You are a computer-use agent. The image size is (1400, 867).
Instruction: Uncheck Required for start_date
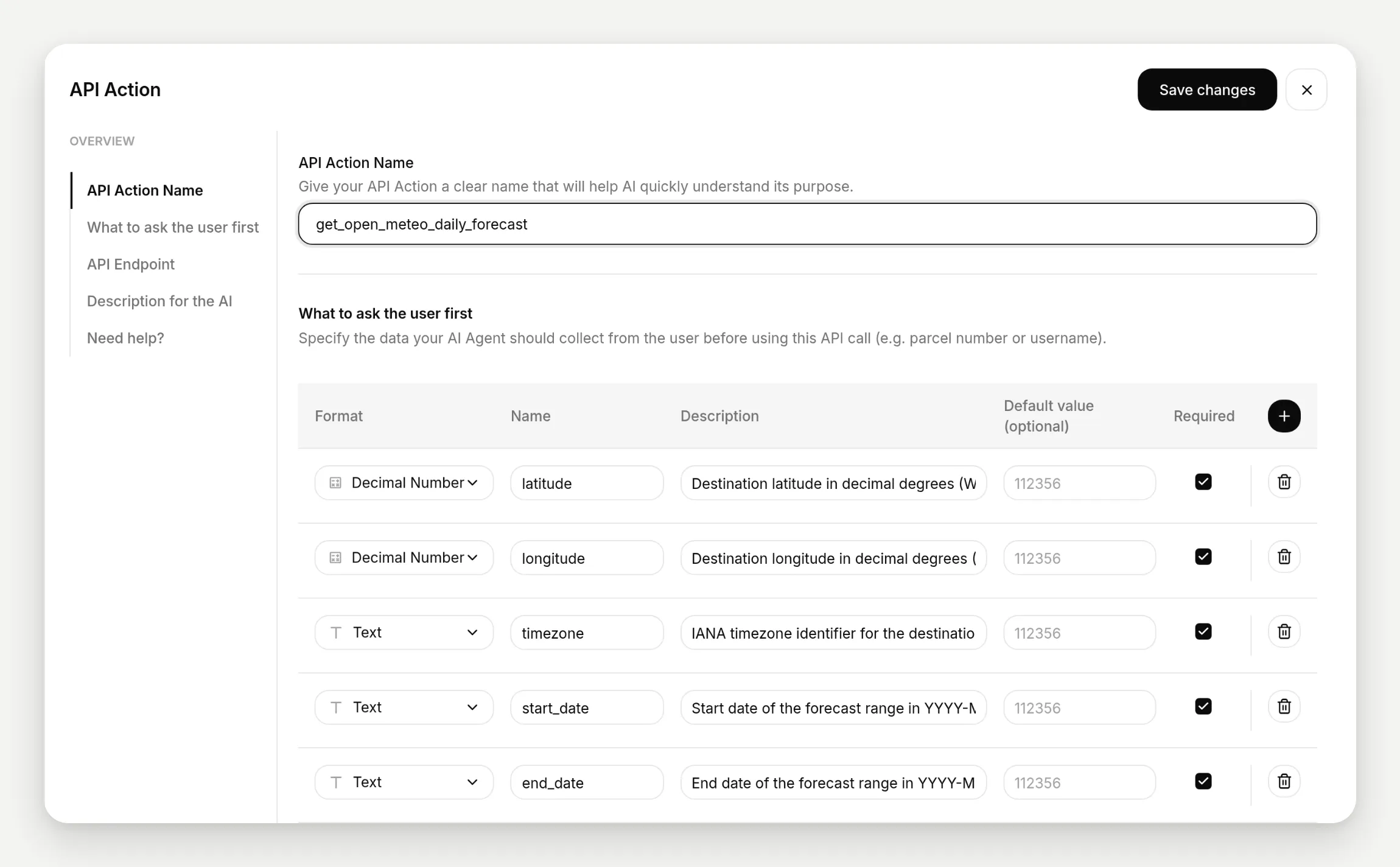coord(1203,707)
